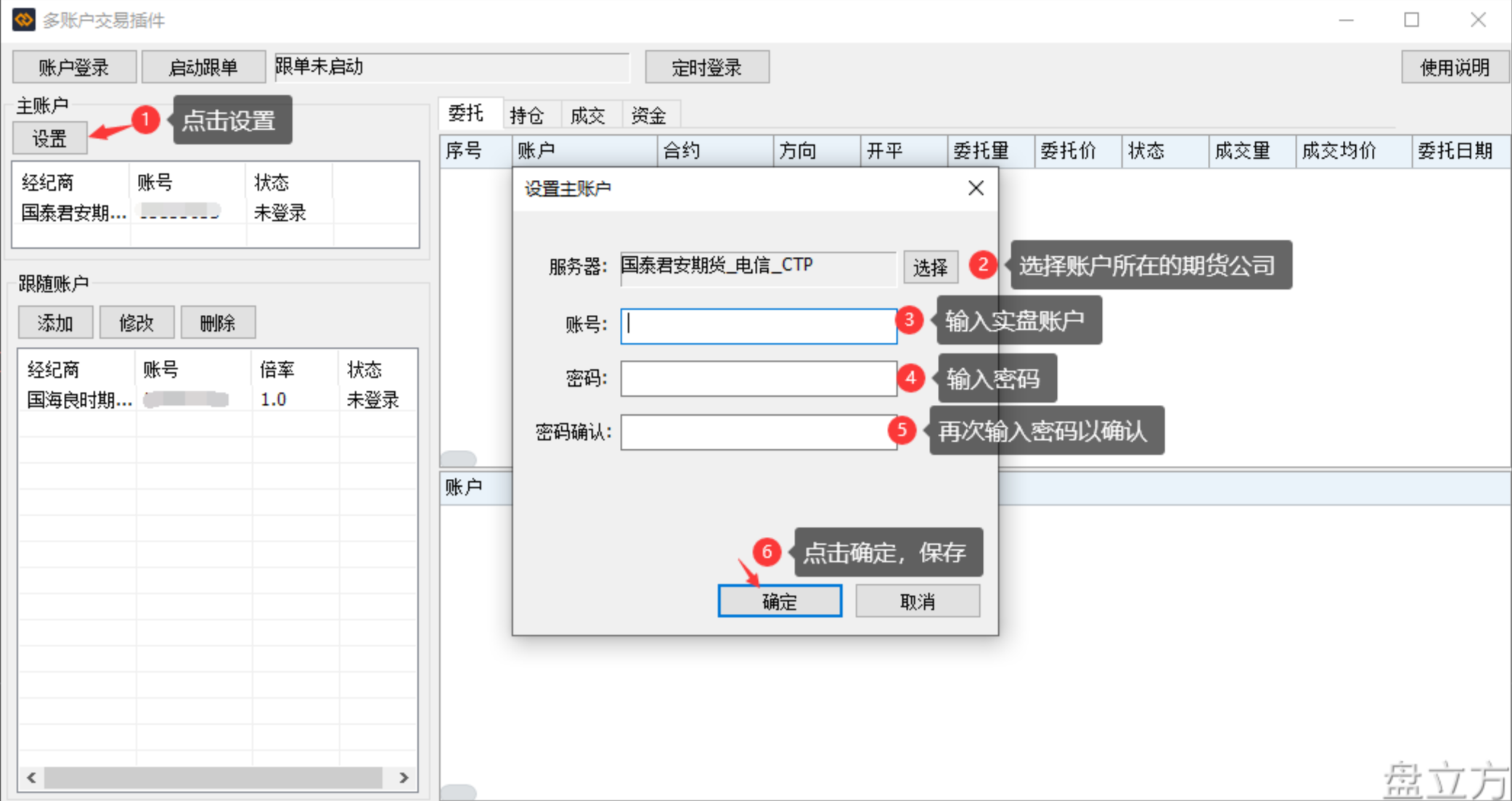Focus the 密码确认 input field
The height and width of the screenshot is (801, 1512).
[759, 432]
